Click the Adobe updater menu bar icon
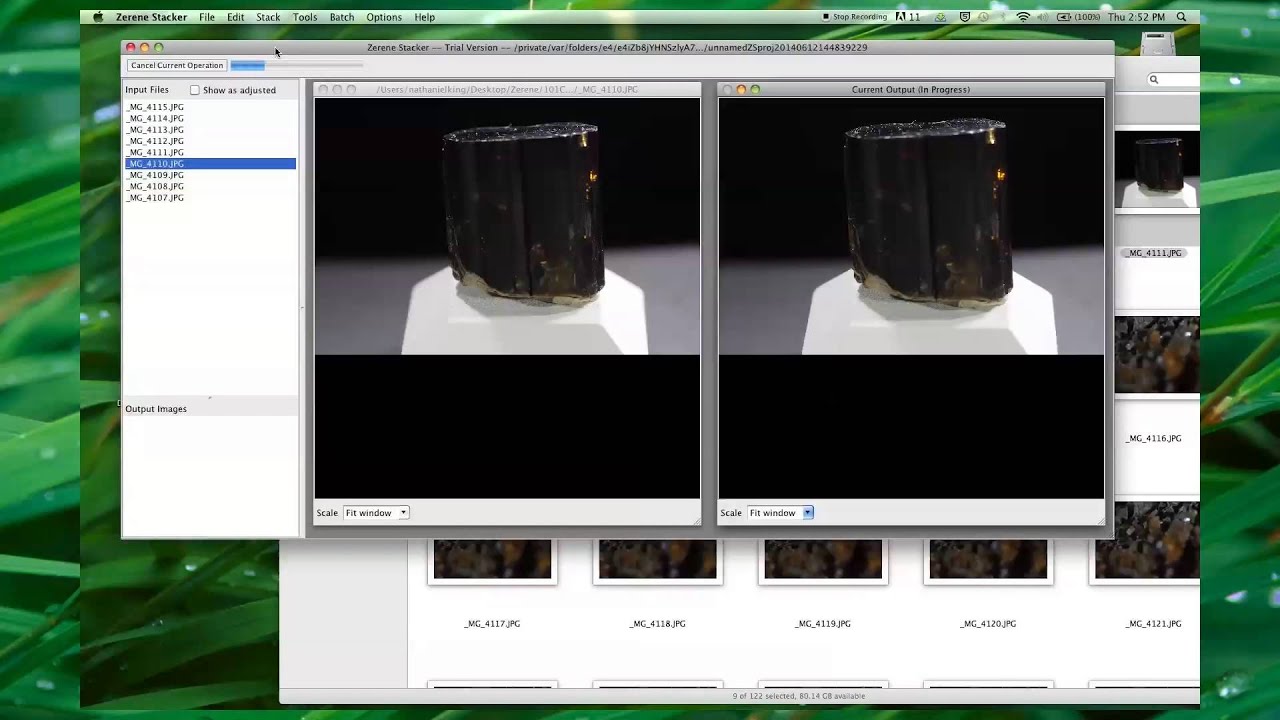1280x720 pixels. click(x=906, y=17)
